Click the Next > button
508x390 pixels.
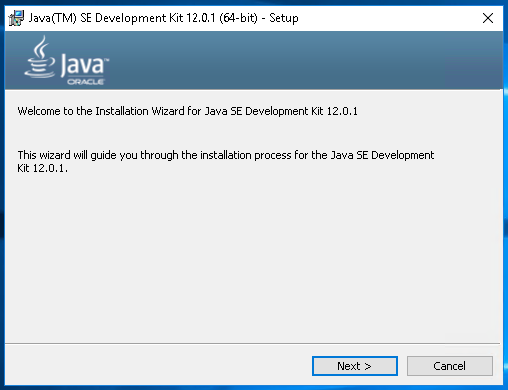355,366
